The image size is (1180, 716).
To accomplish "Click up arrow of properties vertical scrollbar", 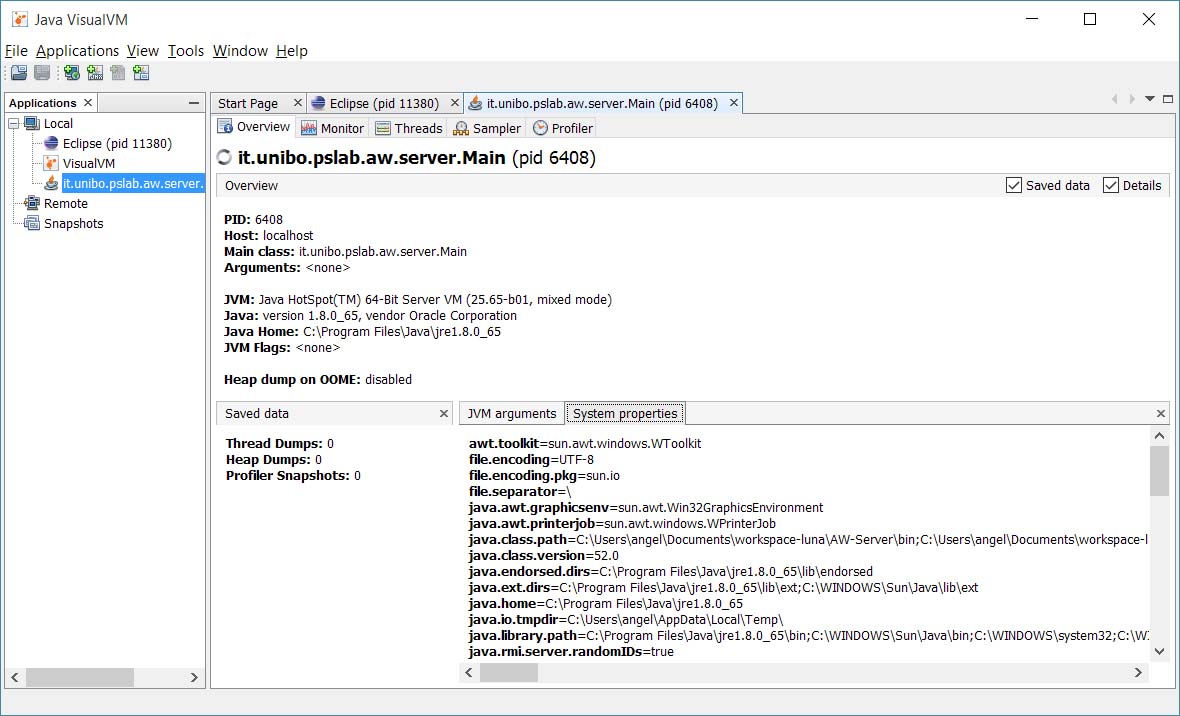I will tap(1160, 436).
